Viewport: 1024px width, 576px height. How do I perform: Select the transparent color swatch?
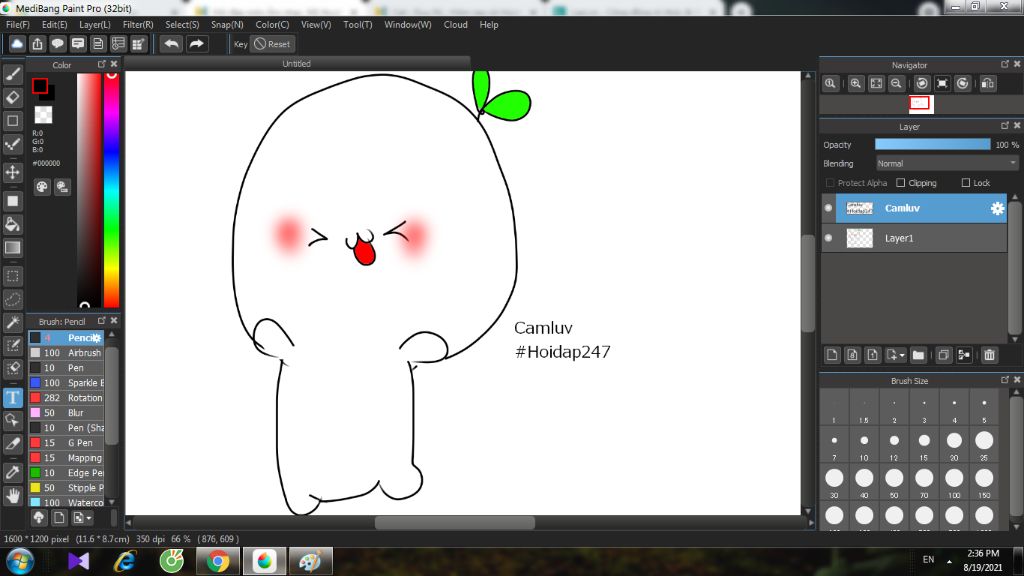click(43, 115)
